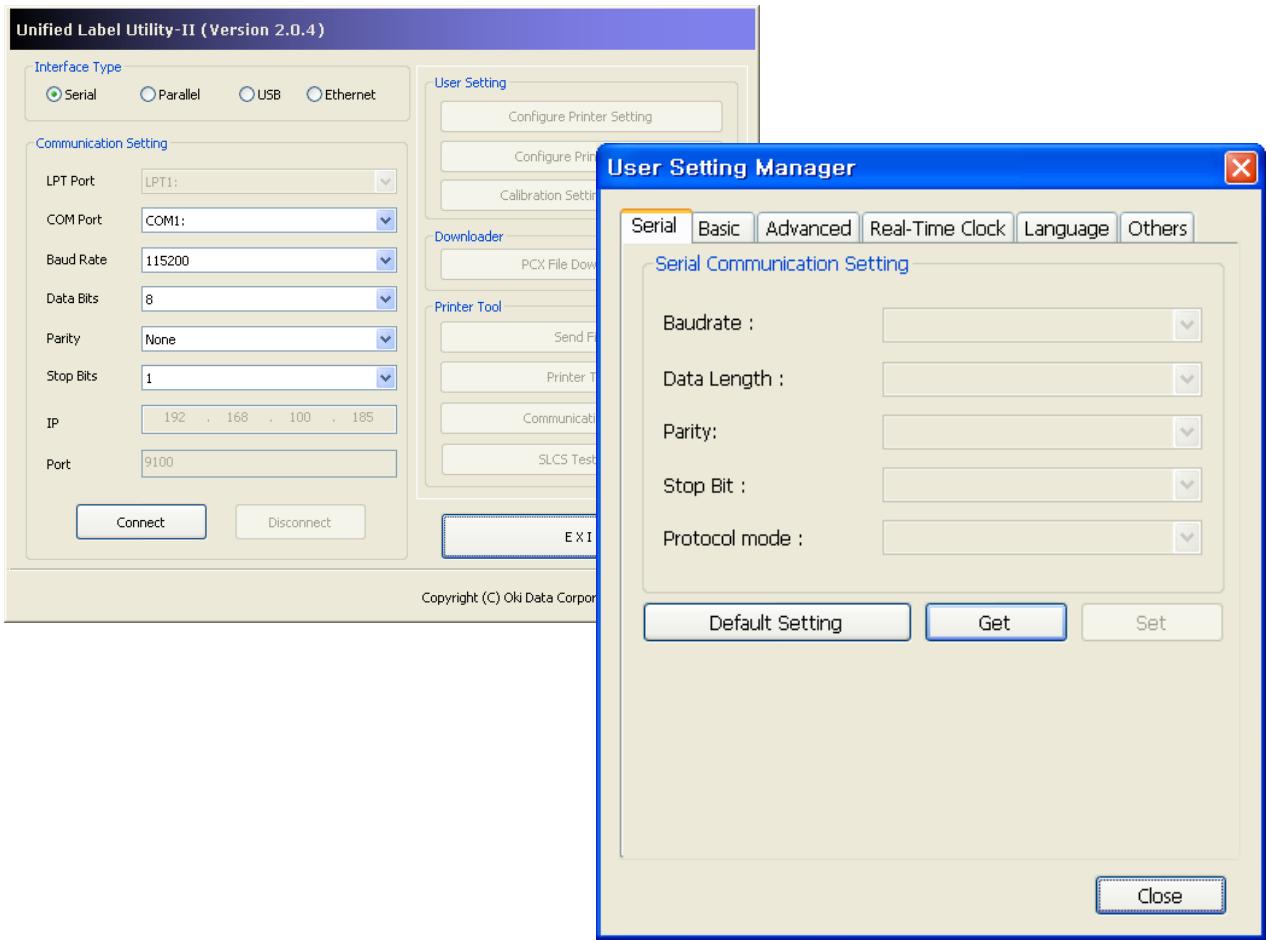Click the PCX File Download button
Image resolution: width=1270 pixels, height=940 pixels.
[x=518, y=265]
